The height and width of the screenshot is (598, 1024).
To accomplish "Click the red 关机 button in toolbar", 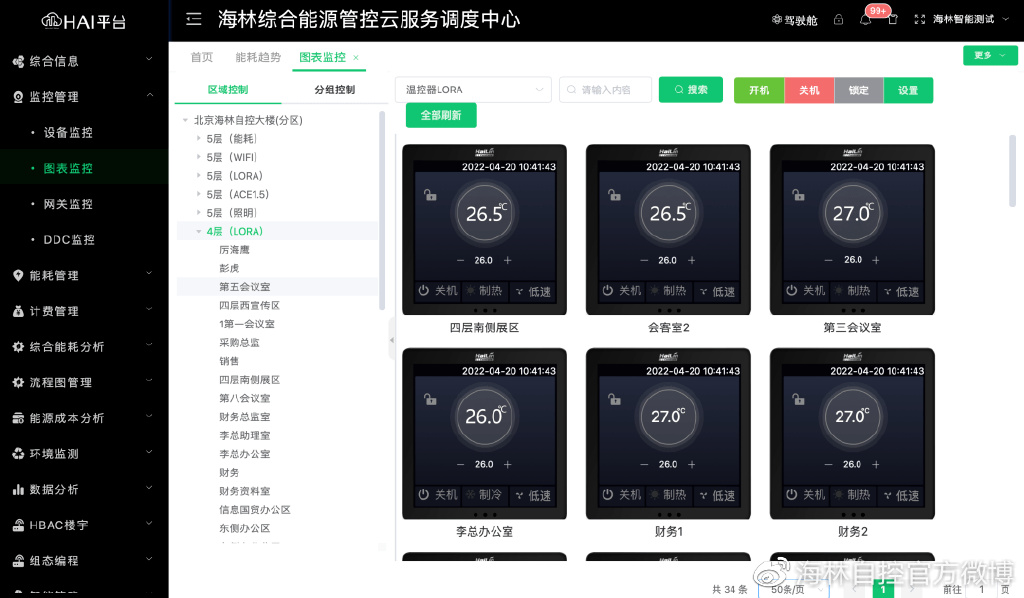I will (809, 90).
